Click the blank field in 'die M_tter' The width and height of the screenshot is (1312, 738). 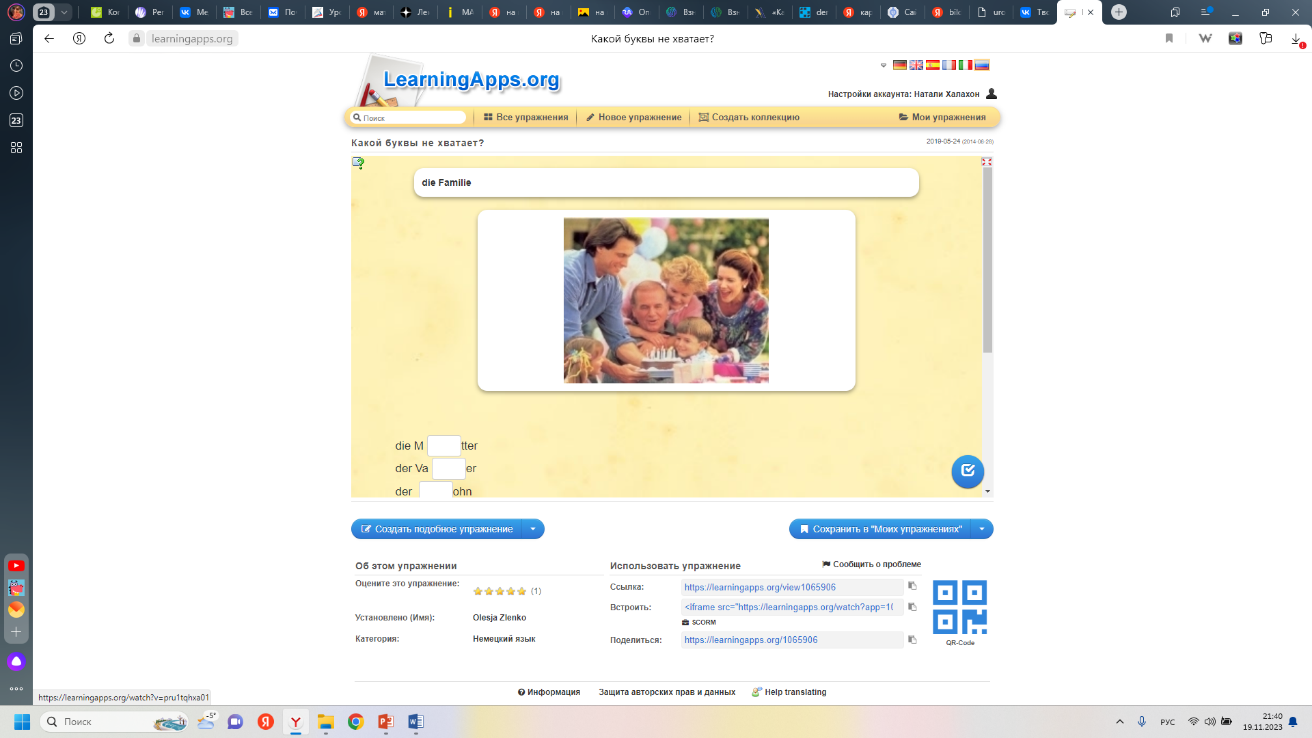(x=444, y=446)
